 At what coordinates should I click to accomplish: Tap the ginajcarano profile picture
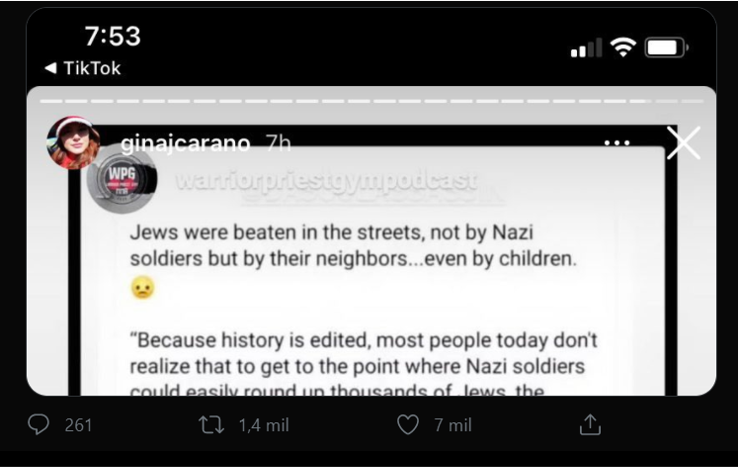74,143
